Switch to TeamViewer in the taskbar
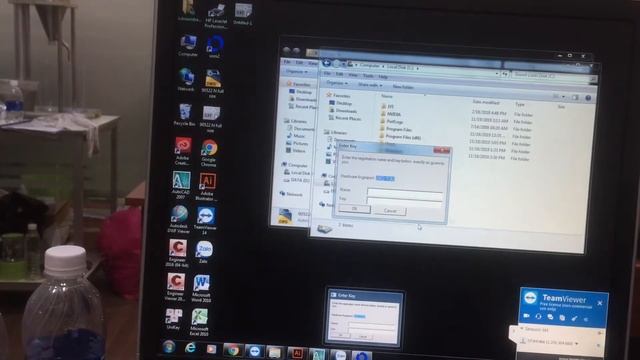The height and width of the screenshot is (360, 640). point(255,351)
